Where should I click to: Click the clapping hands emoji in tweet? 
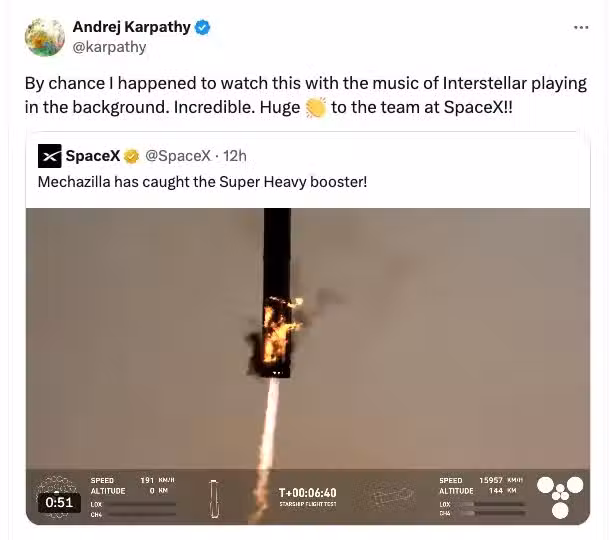316,107
